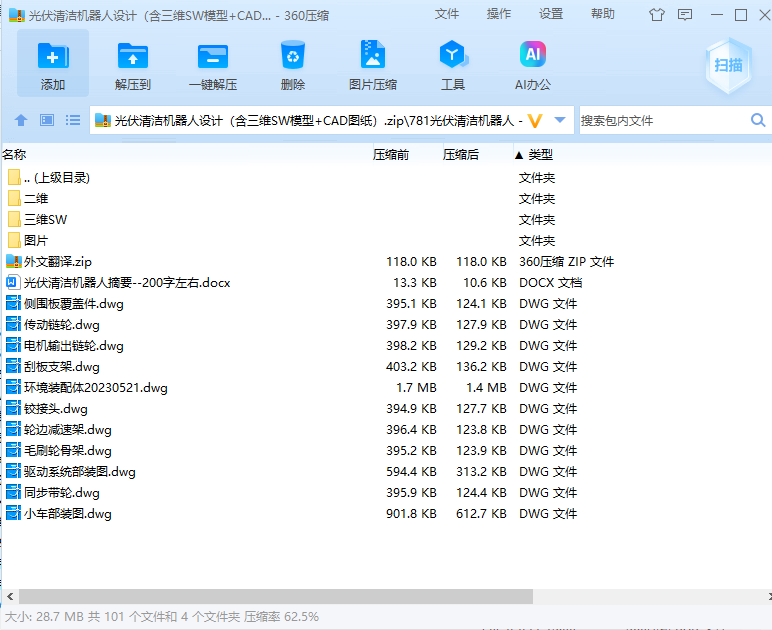Click the 扫描 (Scan) hexagon button
Screen dimensions: 772x630
point(729,65)
